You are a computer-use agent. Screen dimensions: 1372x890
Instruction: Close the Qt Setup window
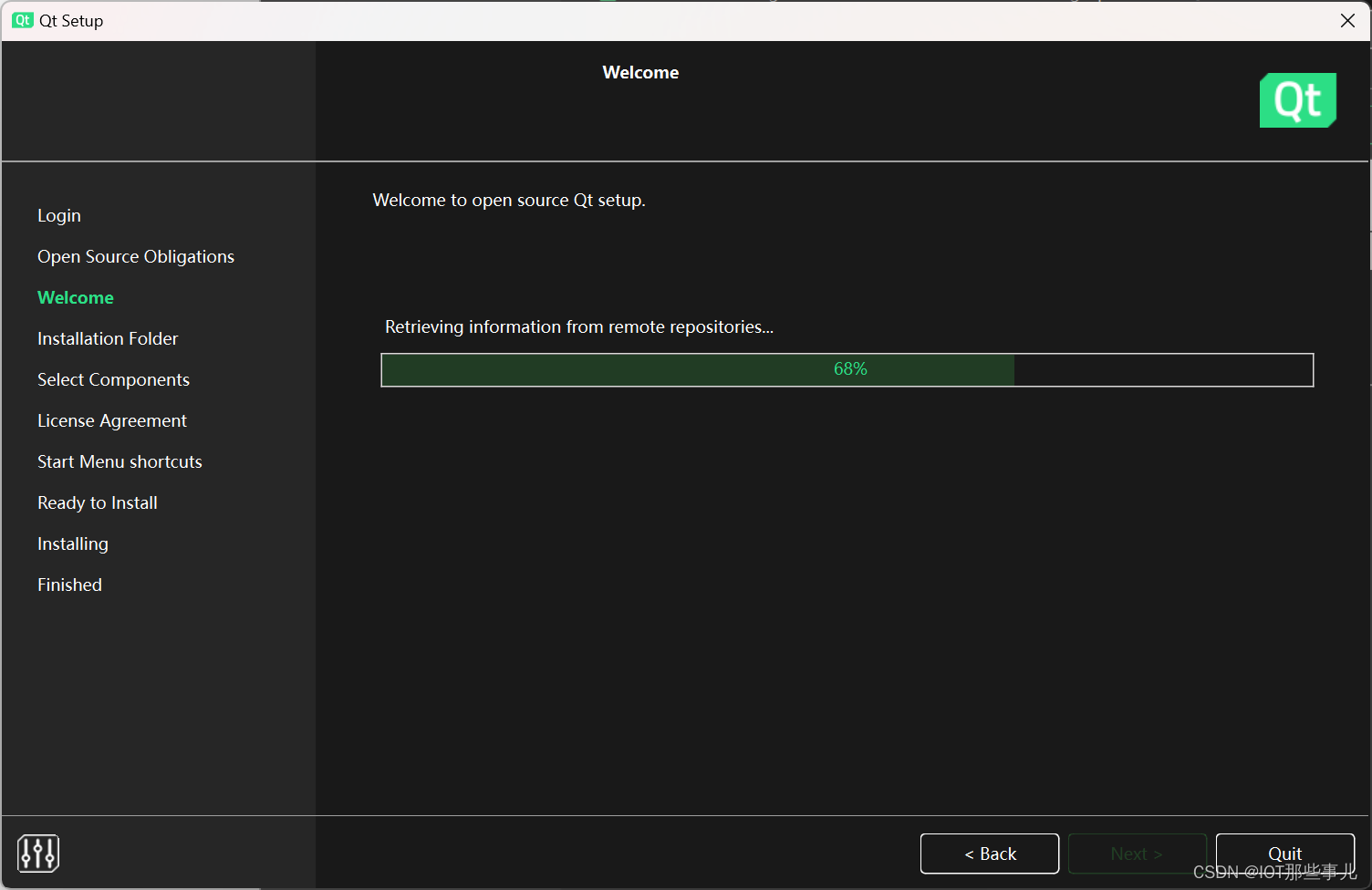pyautogui.click(x=1347, y=20)
